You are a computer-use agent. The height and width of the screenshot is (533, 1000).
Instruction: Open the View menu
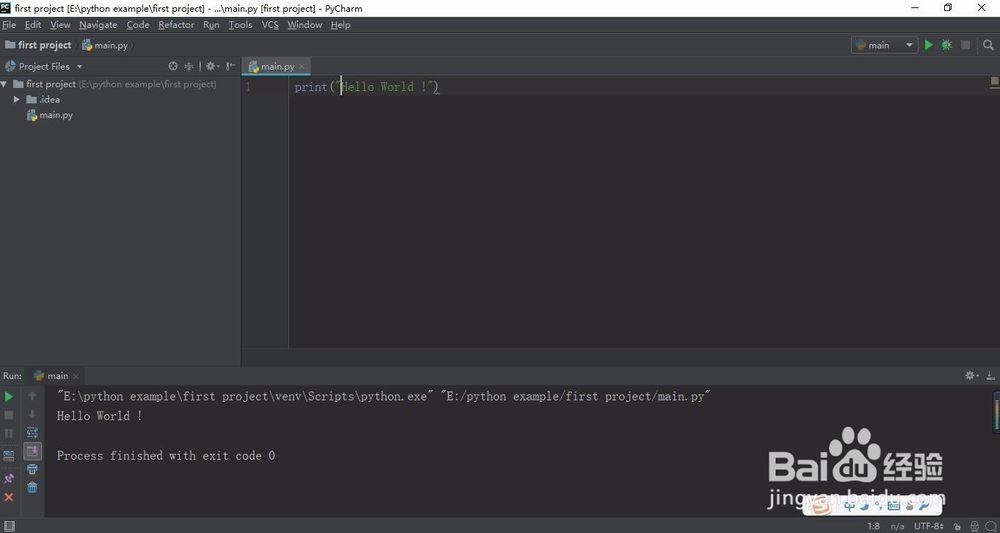coord(60,25)
